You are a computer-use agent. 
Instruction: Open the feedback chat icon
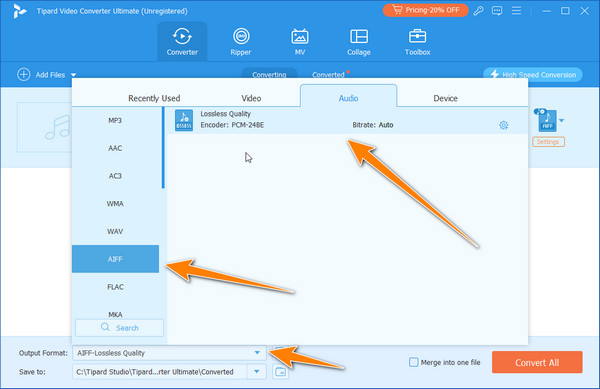pyautogui.click(x=497, y=11)
